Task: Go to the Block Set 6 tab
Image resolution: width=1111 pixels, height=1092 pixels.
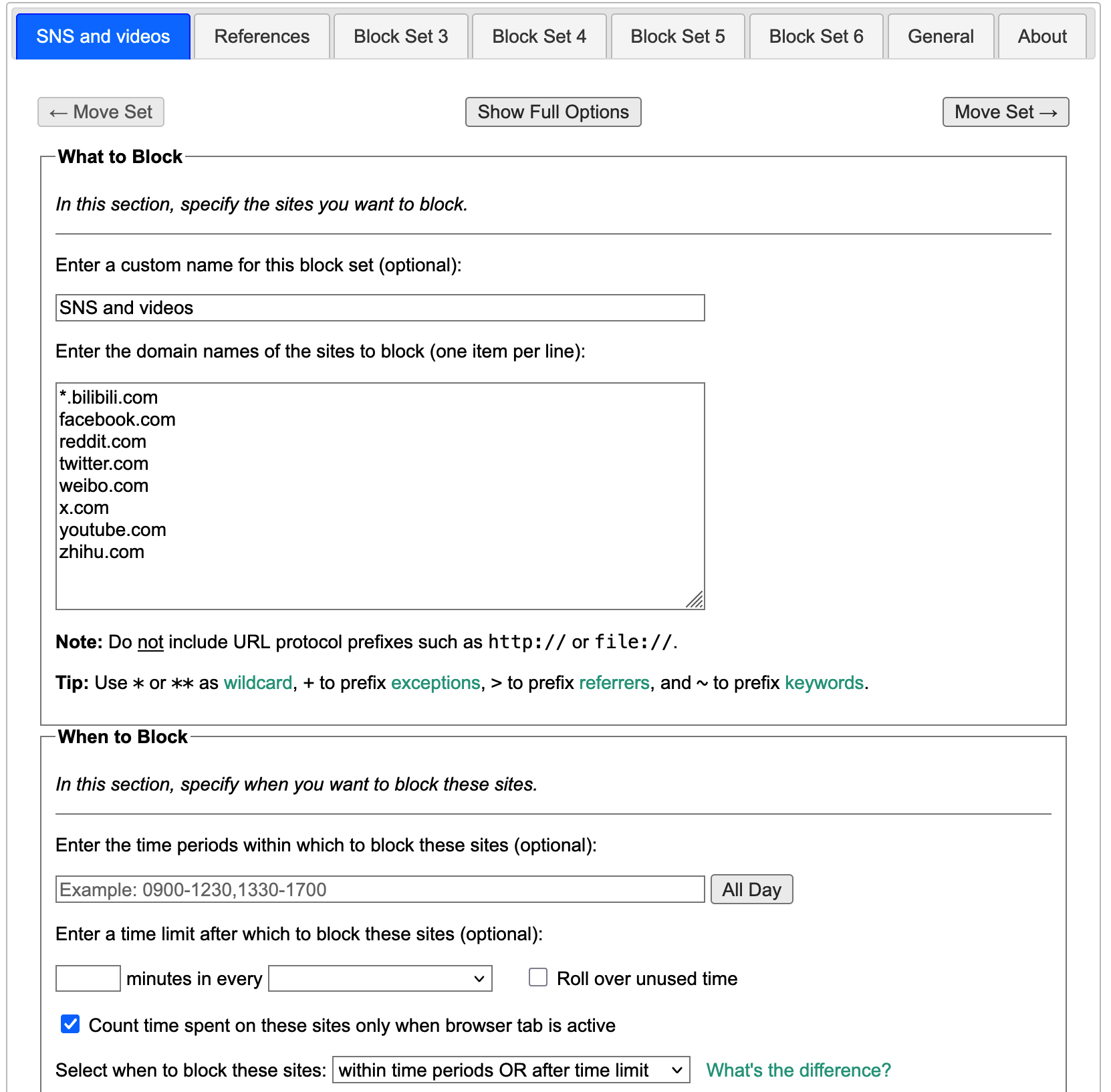Action: (816, 37)
